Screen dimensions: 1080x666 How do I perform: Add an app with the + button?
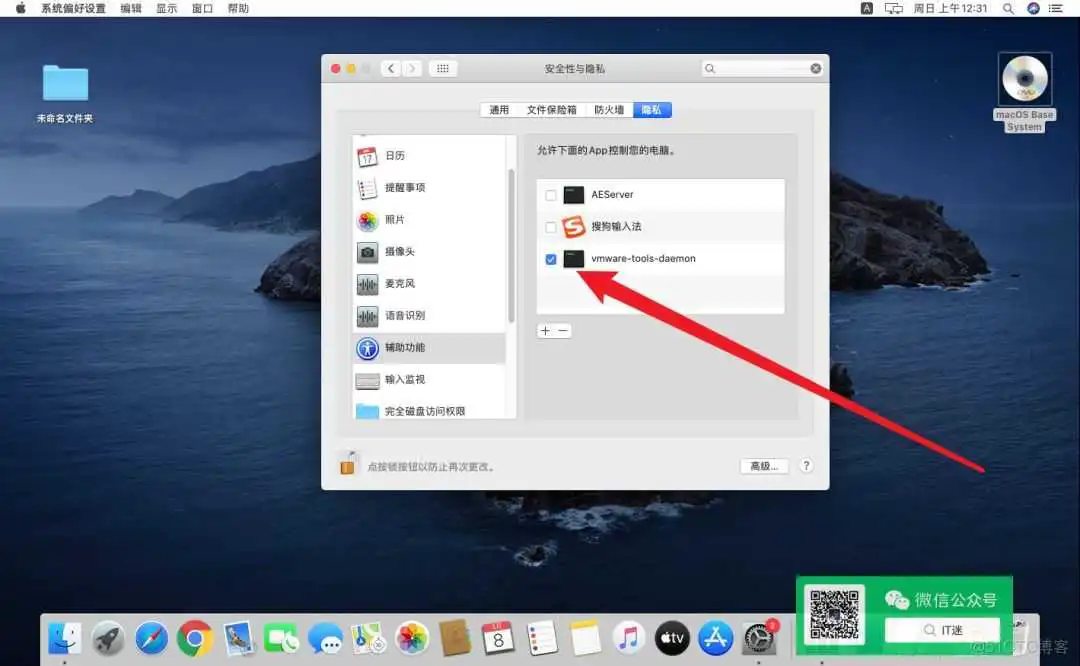[545, 330]
